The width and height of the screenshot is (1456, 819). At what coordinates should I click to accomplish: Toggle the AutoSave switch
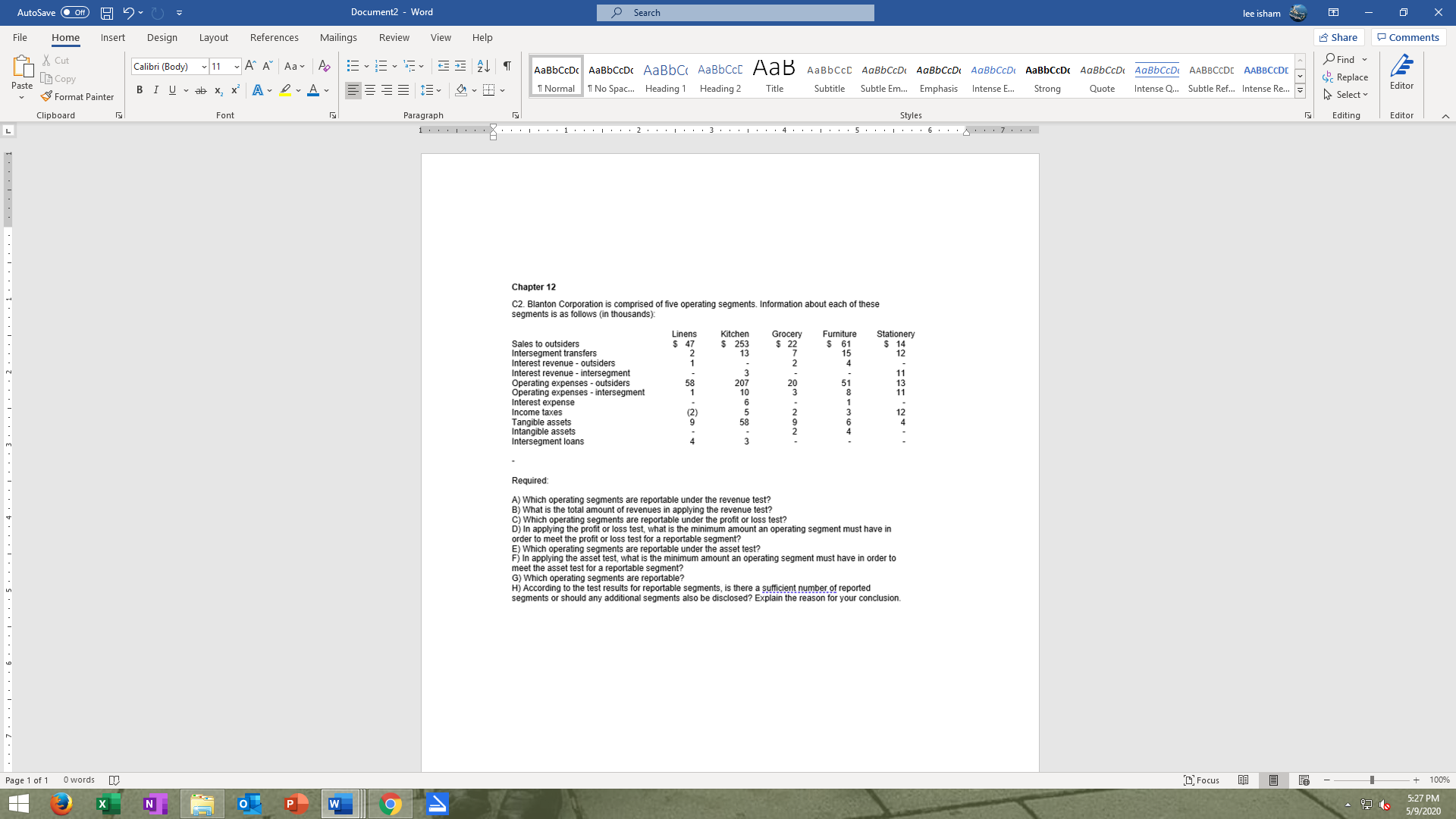tap(74, 12)
